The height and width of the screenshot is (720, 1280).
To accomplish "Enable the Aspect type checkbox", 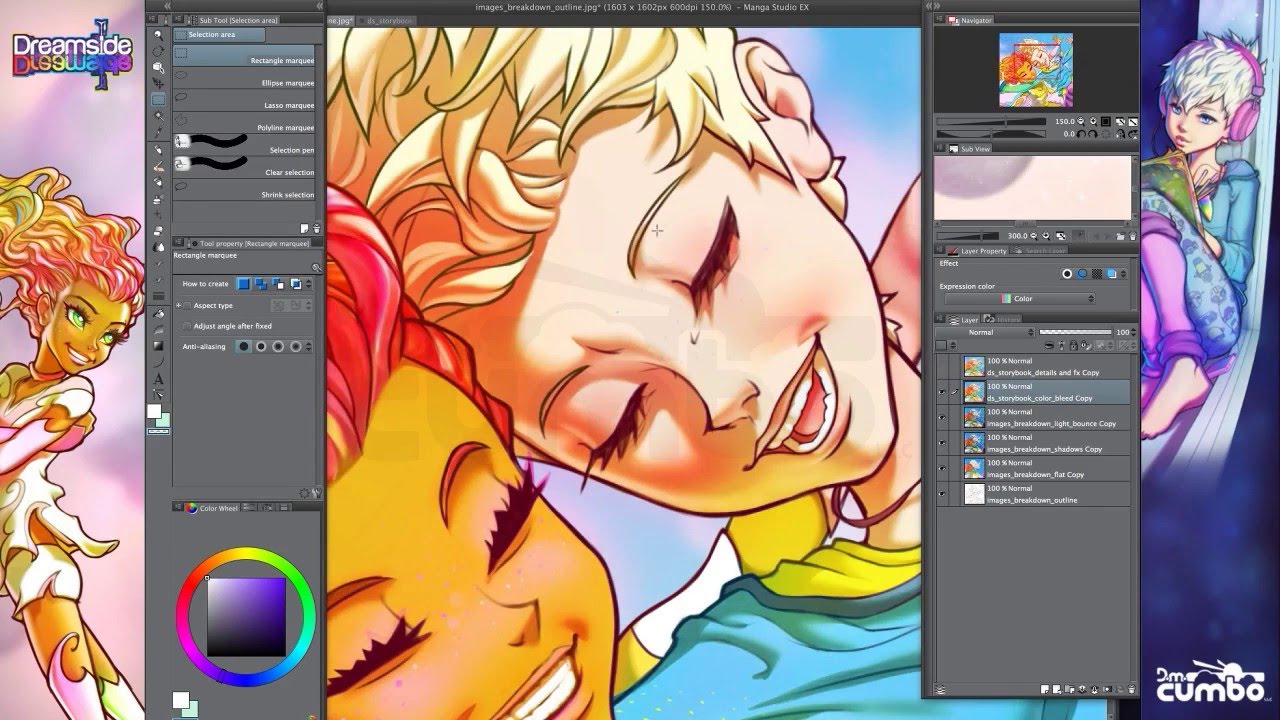I will (x=187, y=305).
